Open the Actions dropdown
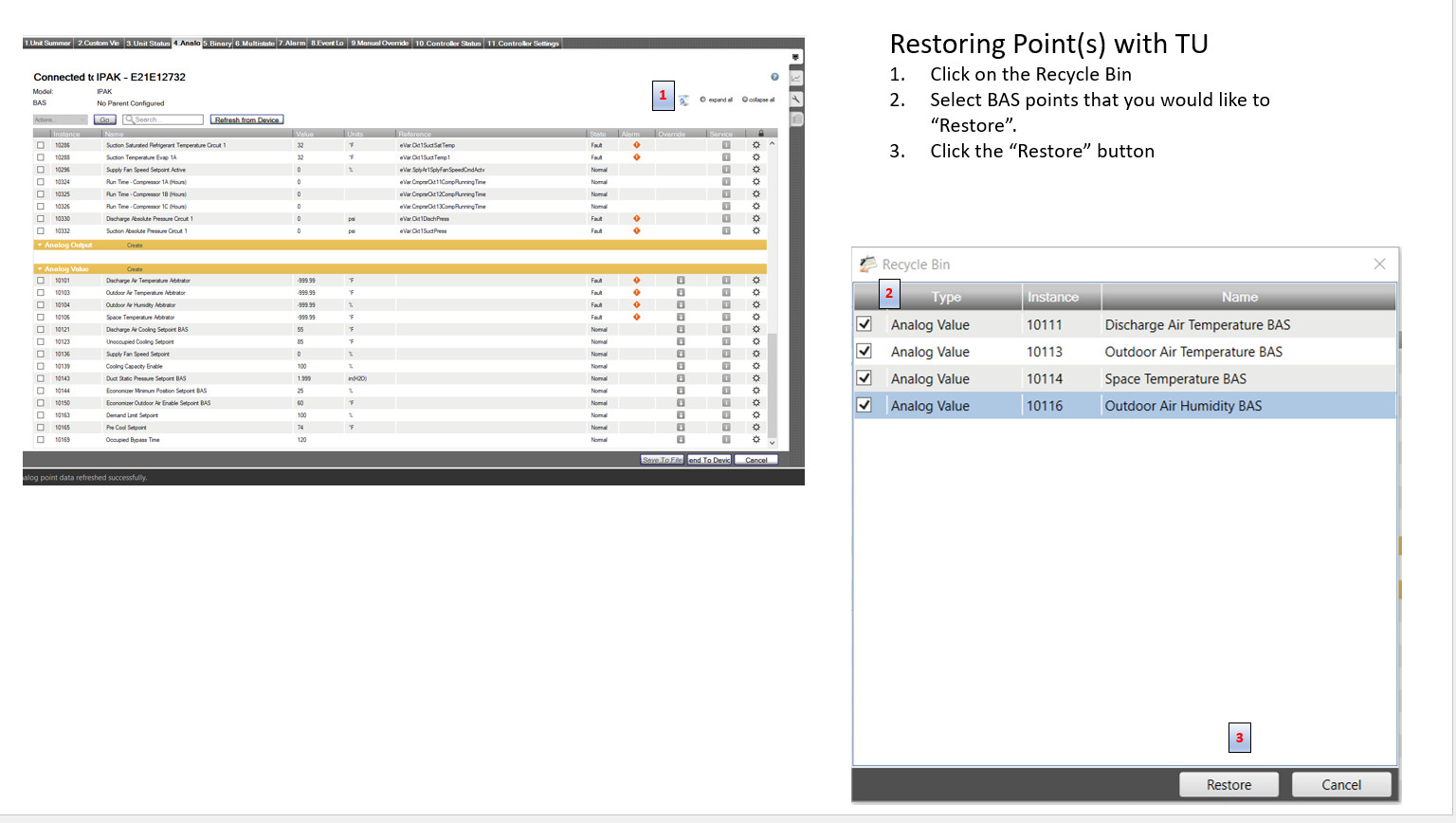Image resolution: width=1456 pixels, height=823 pixels. tap(60, 119)
